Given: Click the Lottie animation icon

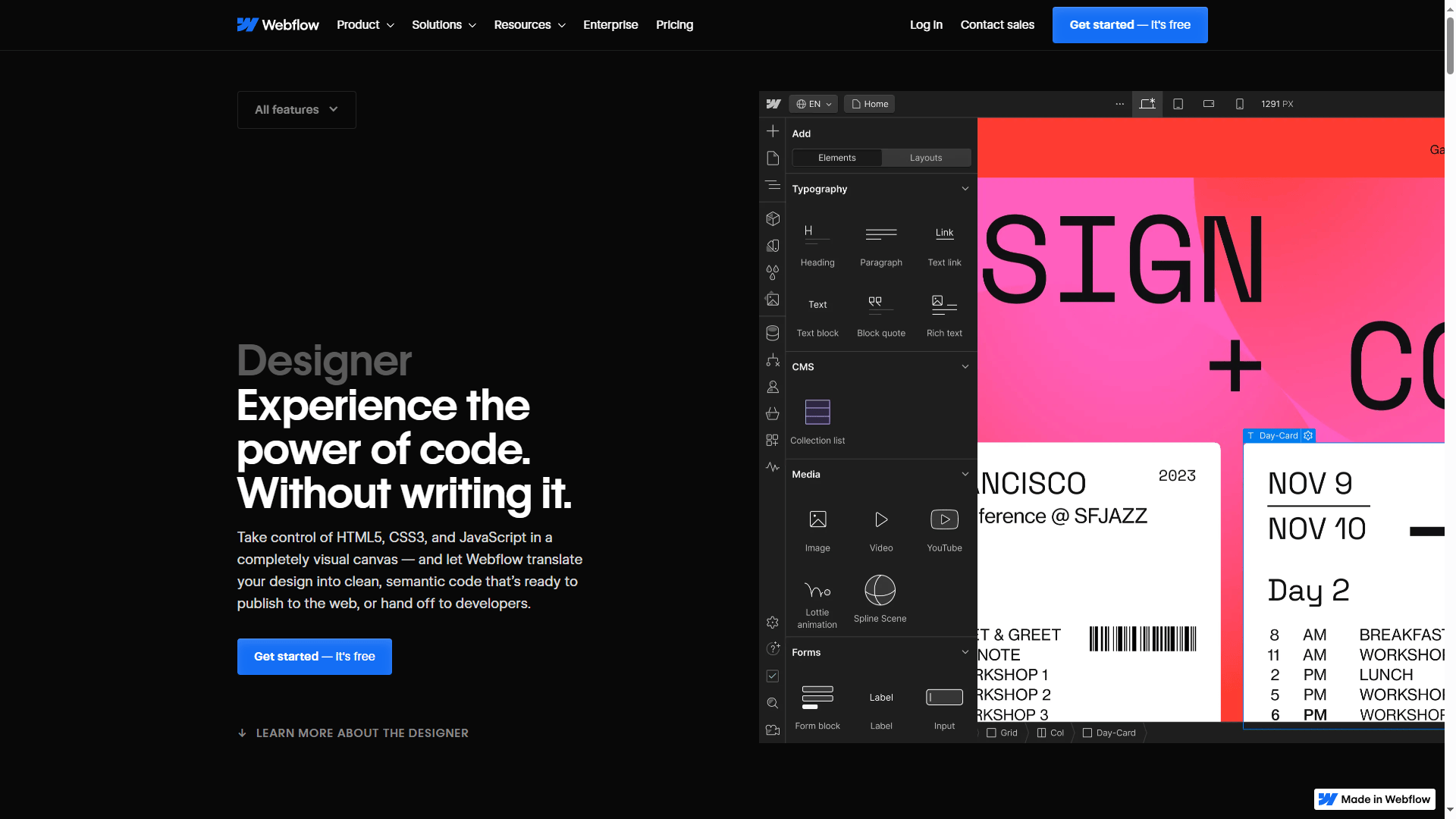Looking at the screenshot, I should click(817, 590).
